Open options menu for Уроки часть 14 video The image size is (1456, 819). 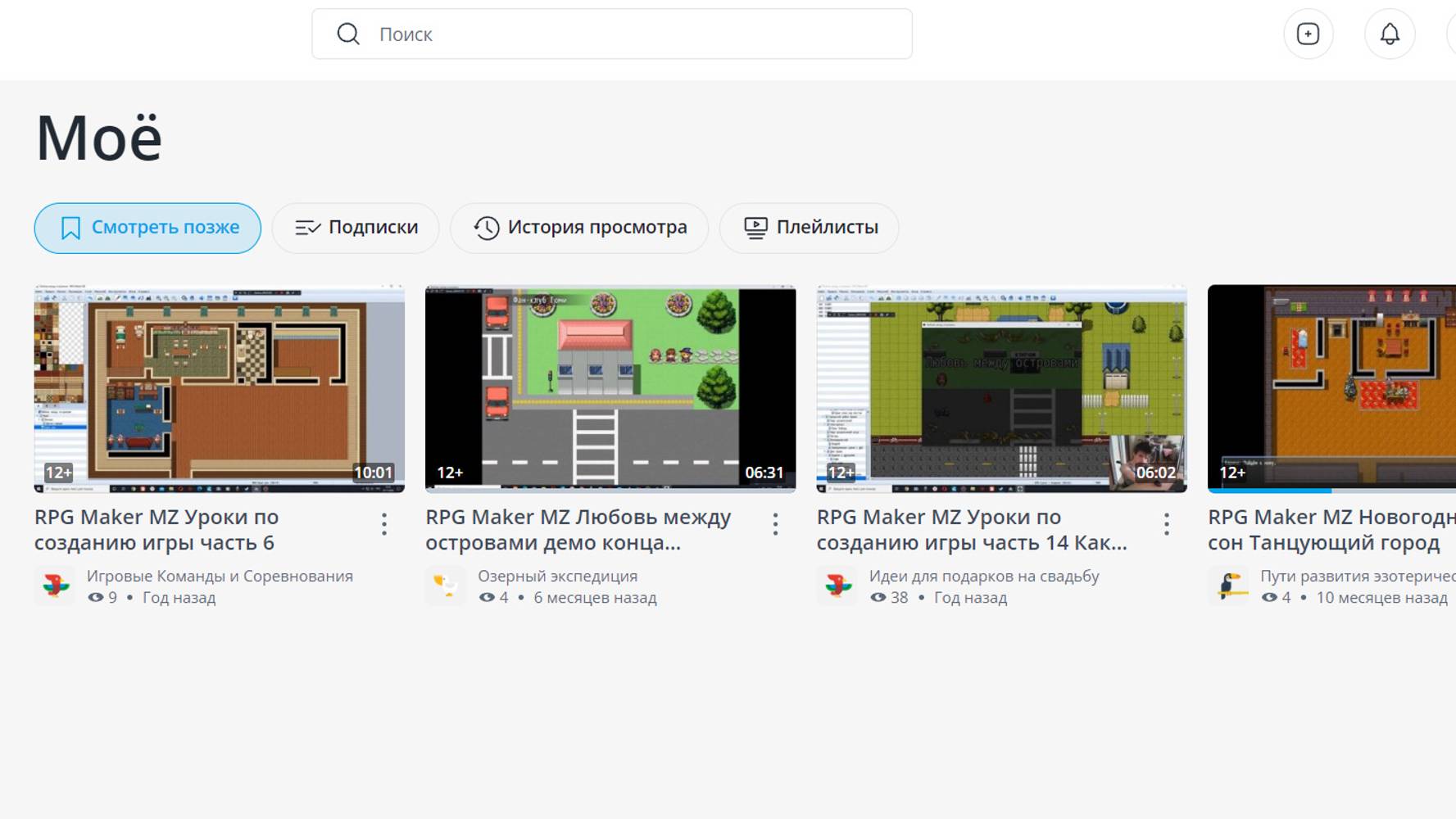(x=1167, y=524)
